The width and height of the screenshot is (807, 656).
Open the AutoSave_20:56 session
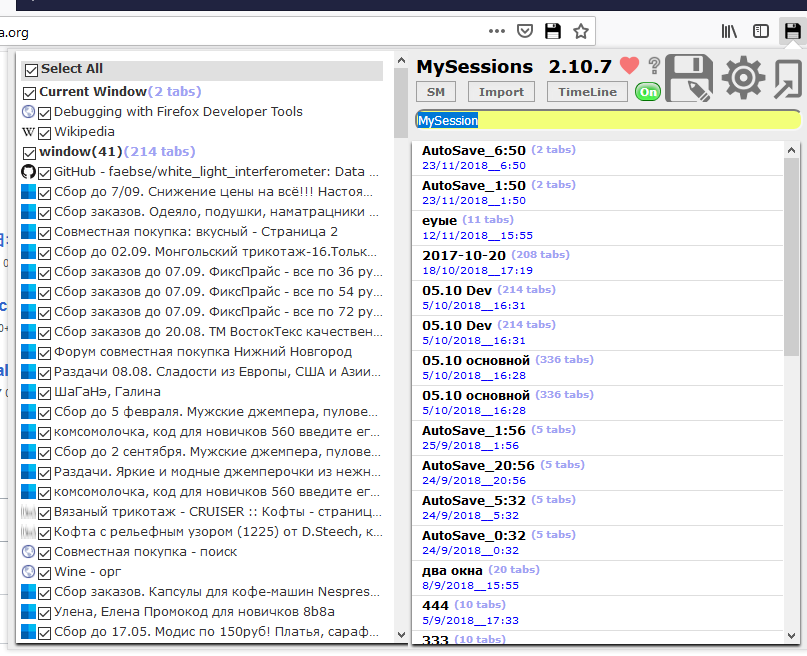[598, 473]
